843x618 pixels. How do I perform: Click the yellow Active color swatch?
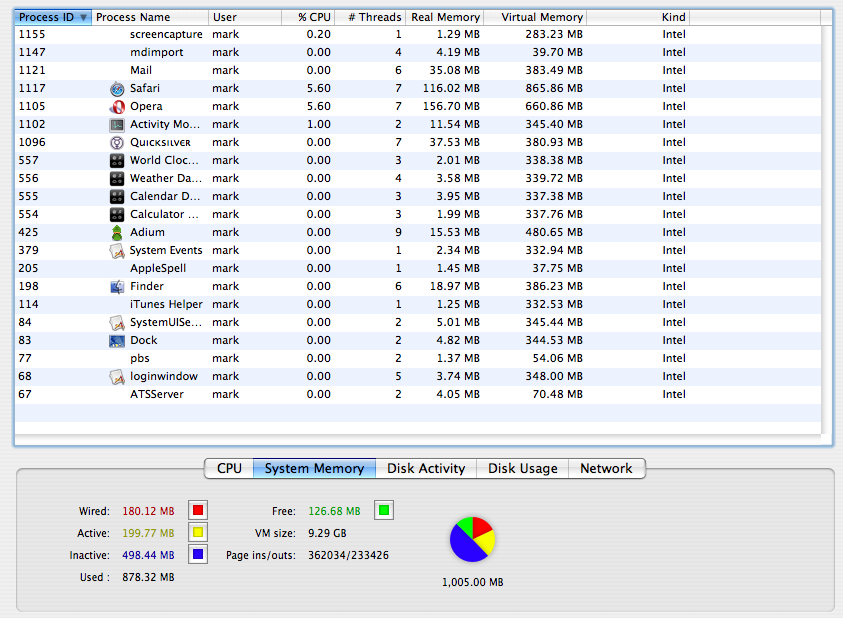tap(198, 532)
